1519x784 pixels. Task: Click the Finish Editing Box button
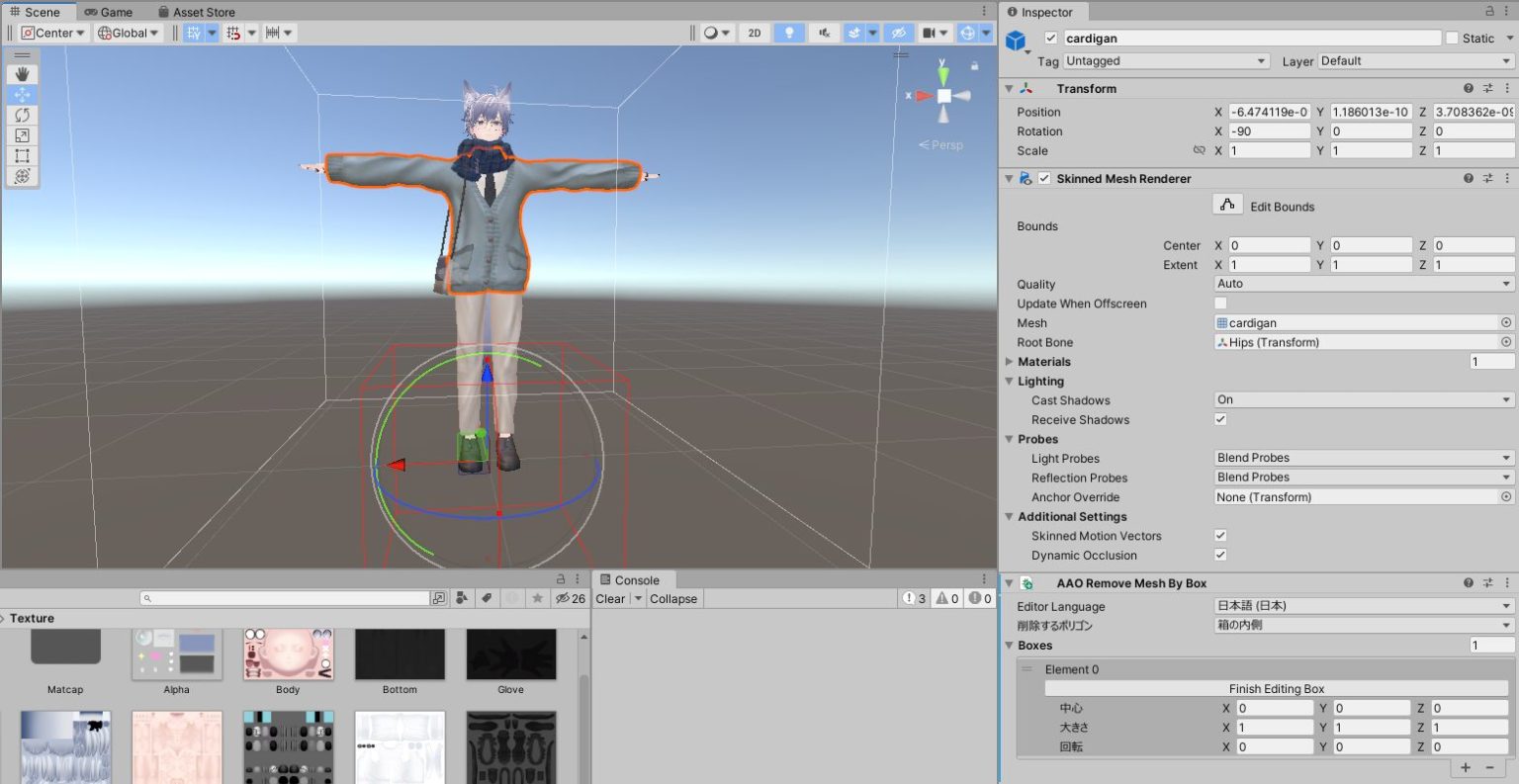pos(1276,688)
